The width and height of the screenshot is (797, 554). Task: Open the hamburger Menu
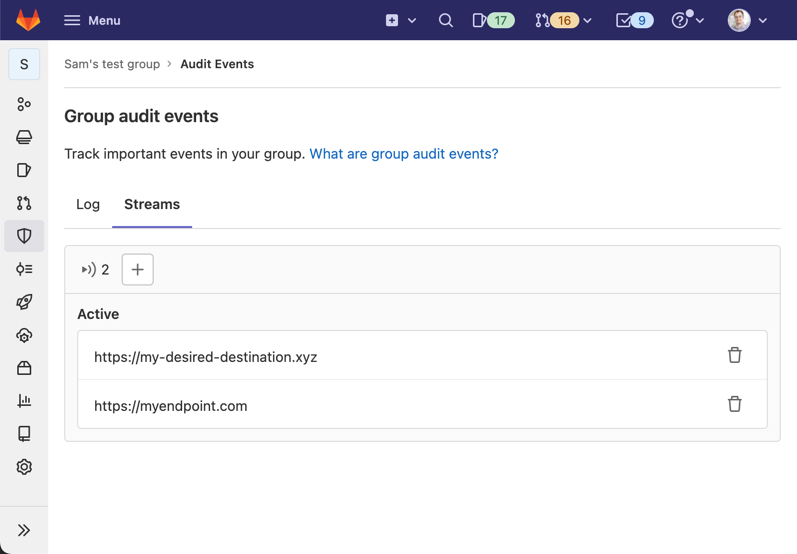click(92, 20)
